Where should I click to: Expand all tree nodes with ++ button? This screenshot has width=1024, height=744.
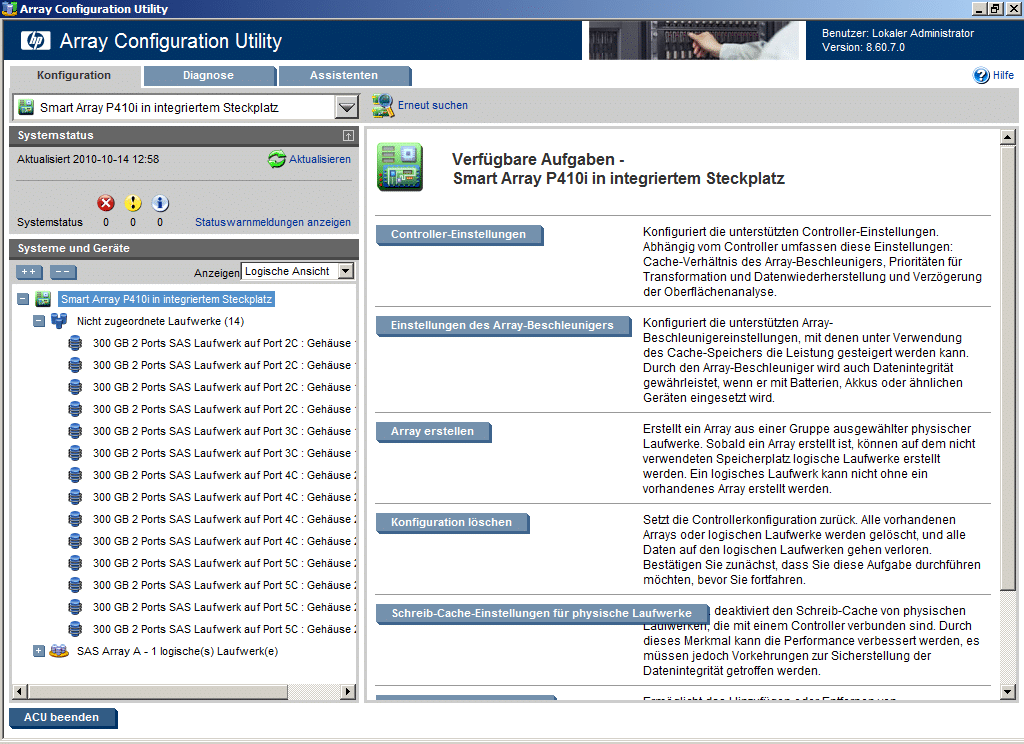29,272
